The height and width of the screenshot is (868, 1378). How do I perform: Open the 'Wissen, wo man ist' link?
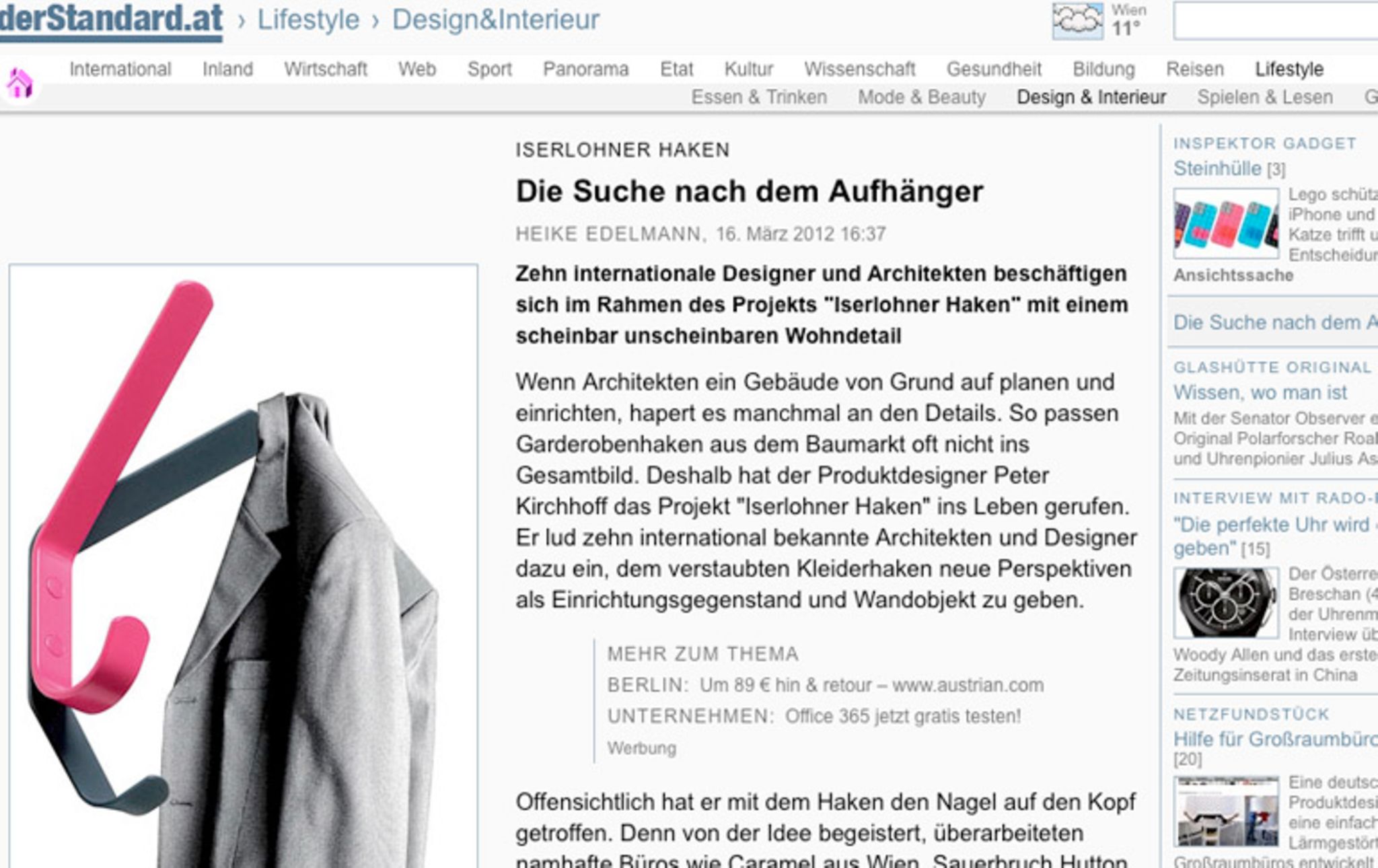click(1260, 392)
